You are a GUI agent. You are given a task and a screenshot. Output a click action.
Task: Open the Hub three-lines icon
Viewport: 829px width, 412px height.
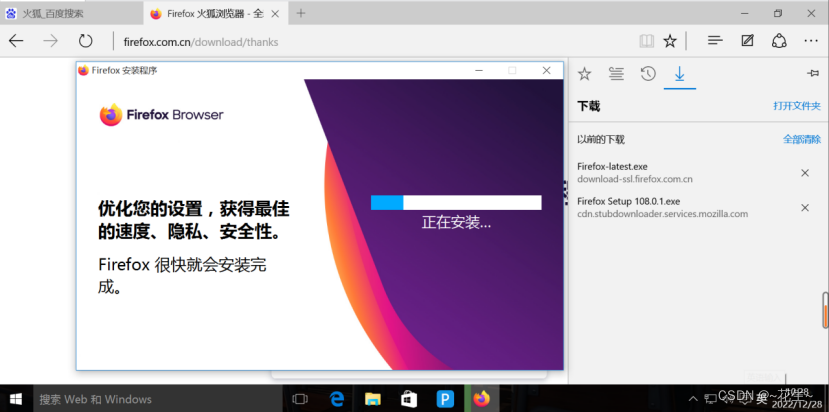point(715,41)
